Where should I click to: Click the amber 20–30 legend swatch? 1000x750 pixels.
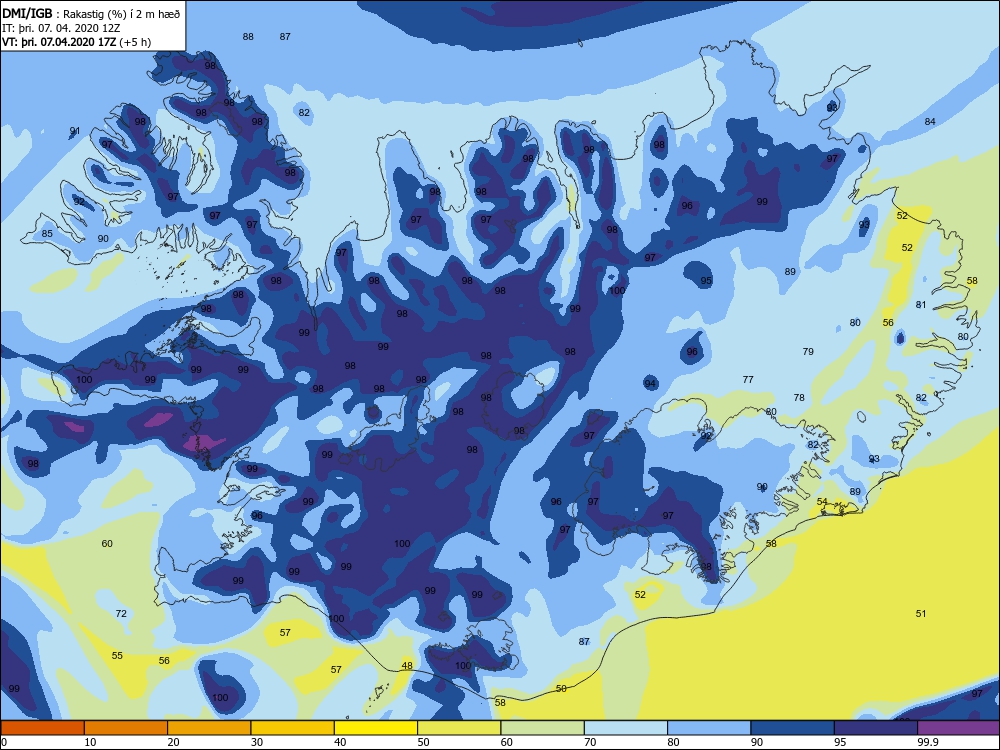pos(209,728)
